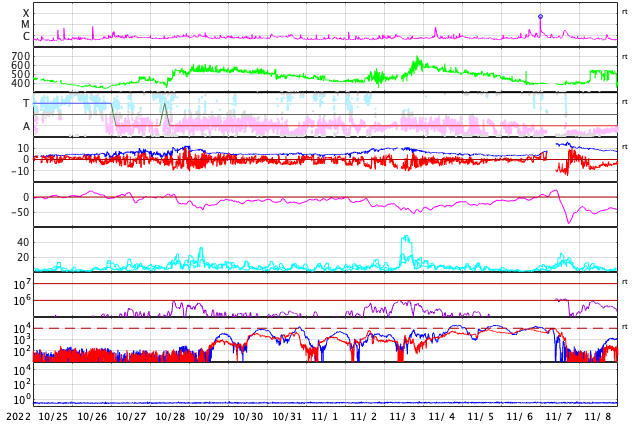Click the rt label beside the X-ray panel
The height and width of the screenshot is (424, 634).
625,11
